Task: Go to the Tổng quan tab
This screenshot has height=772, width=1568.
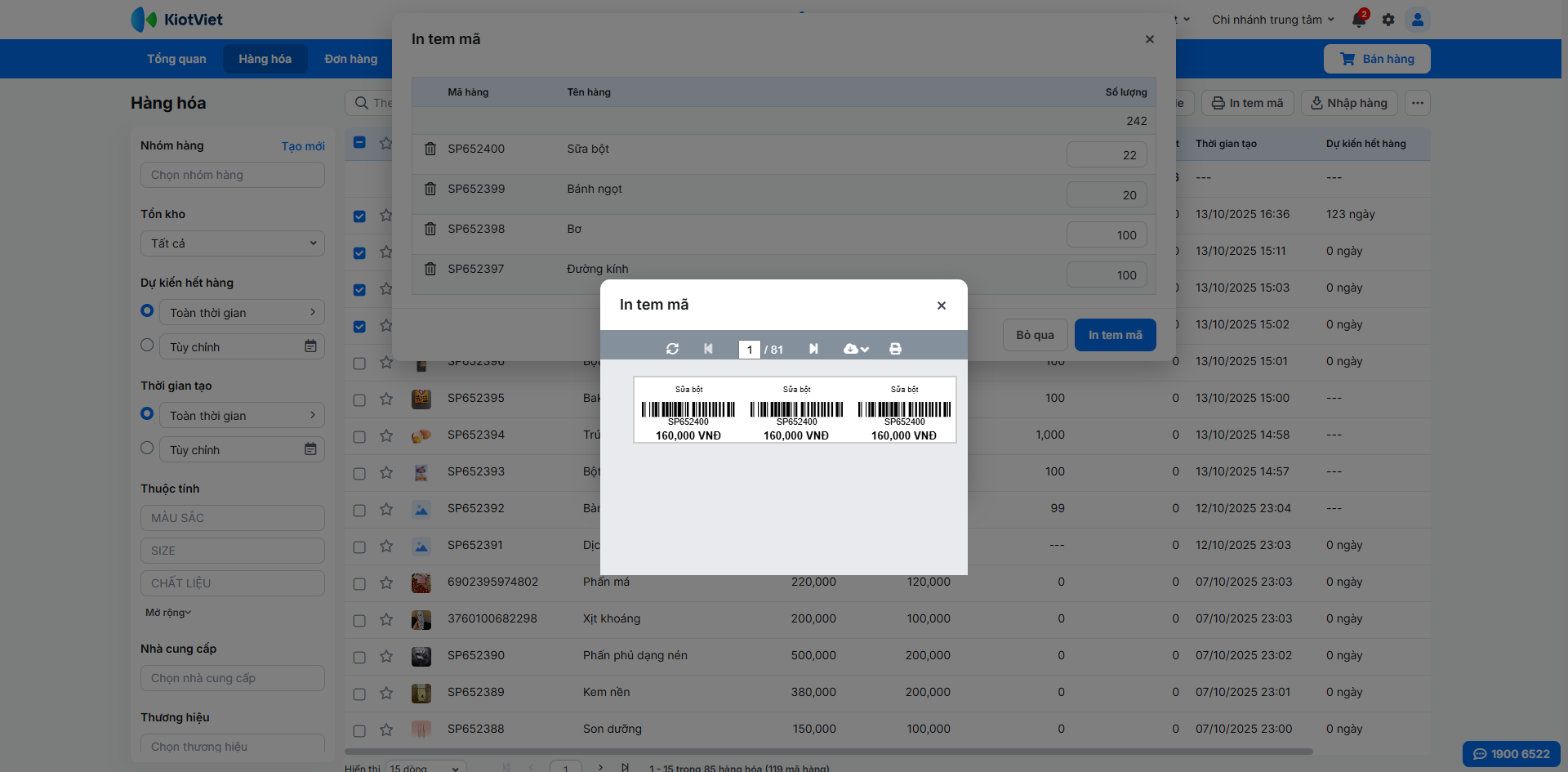Action: pos(176,59)
